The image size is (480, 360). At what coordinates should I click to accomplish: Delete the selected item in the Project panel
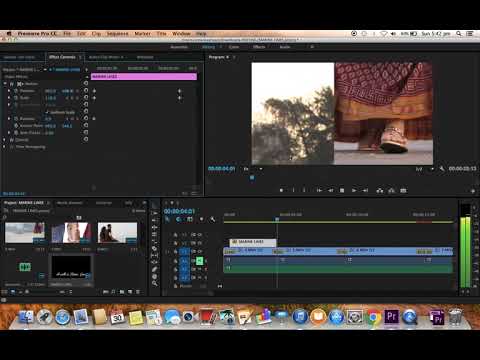click(x=138, y=292)
